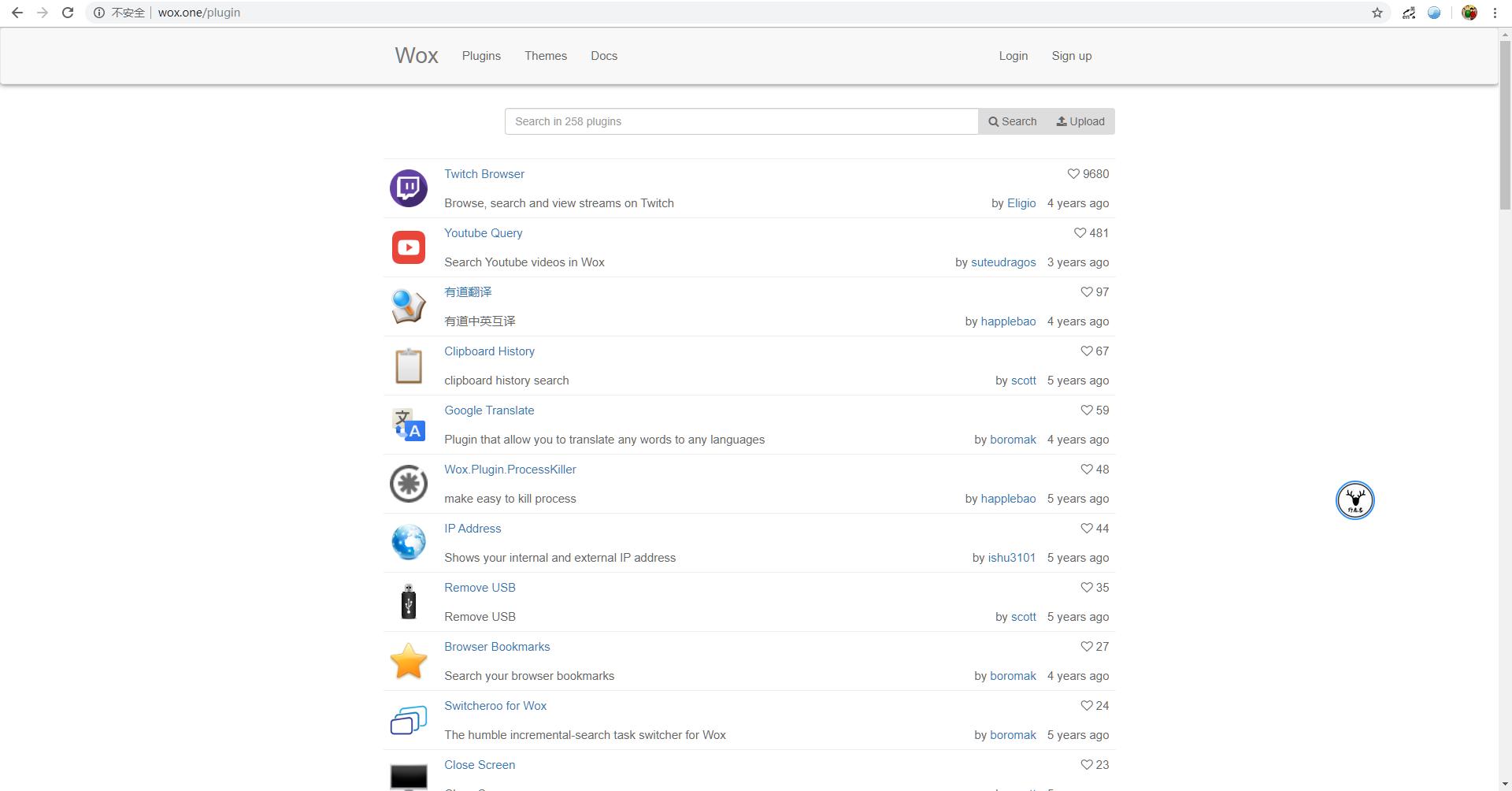
Task: Open the browser profile avatar
Action: (x=1469, y=13)
